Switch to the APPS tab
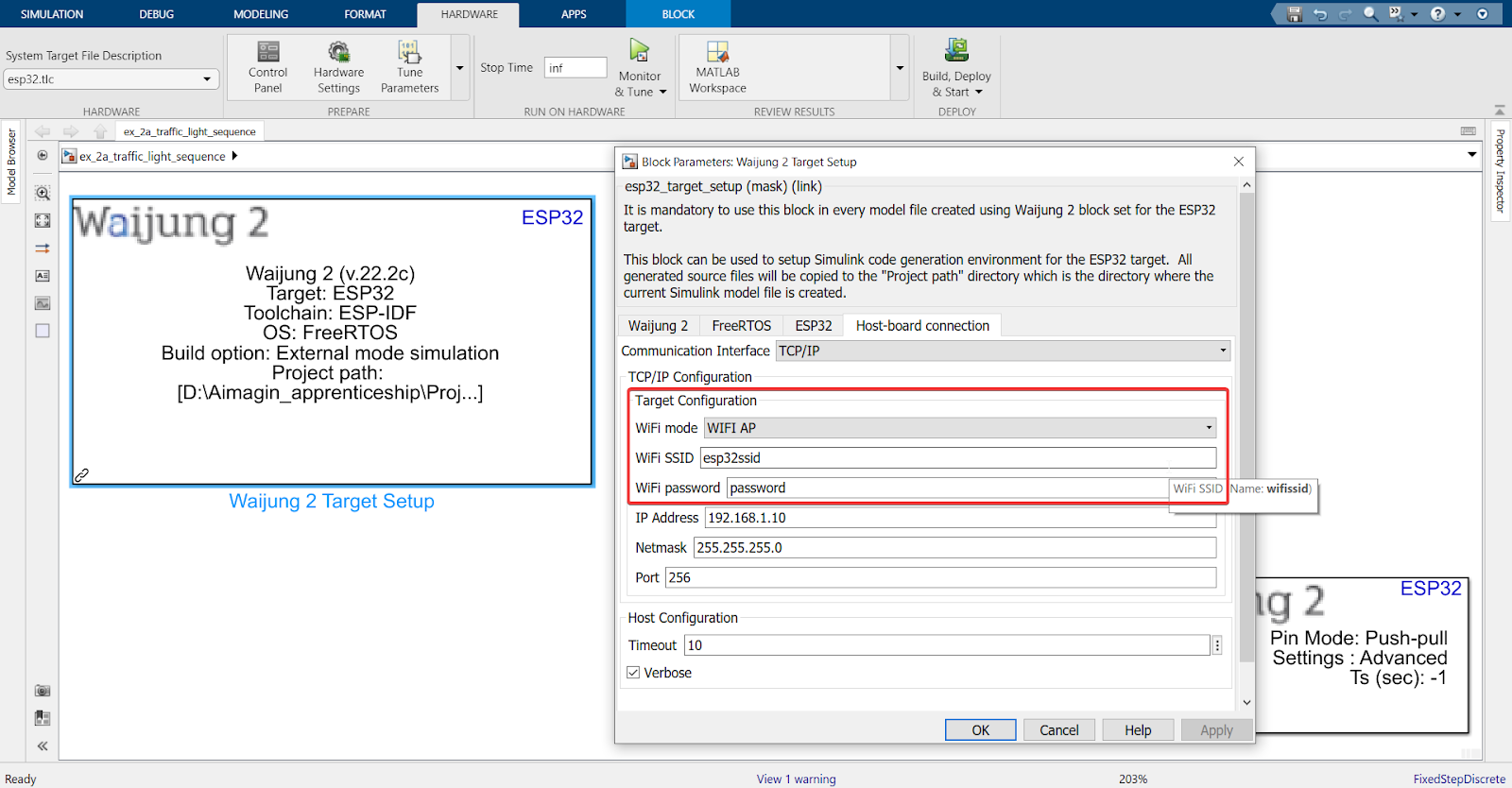 tap(574, 14)
